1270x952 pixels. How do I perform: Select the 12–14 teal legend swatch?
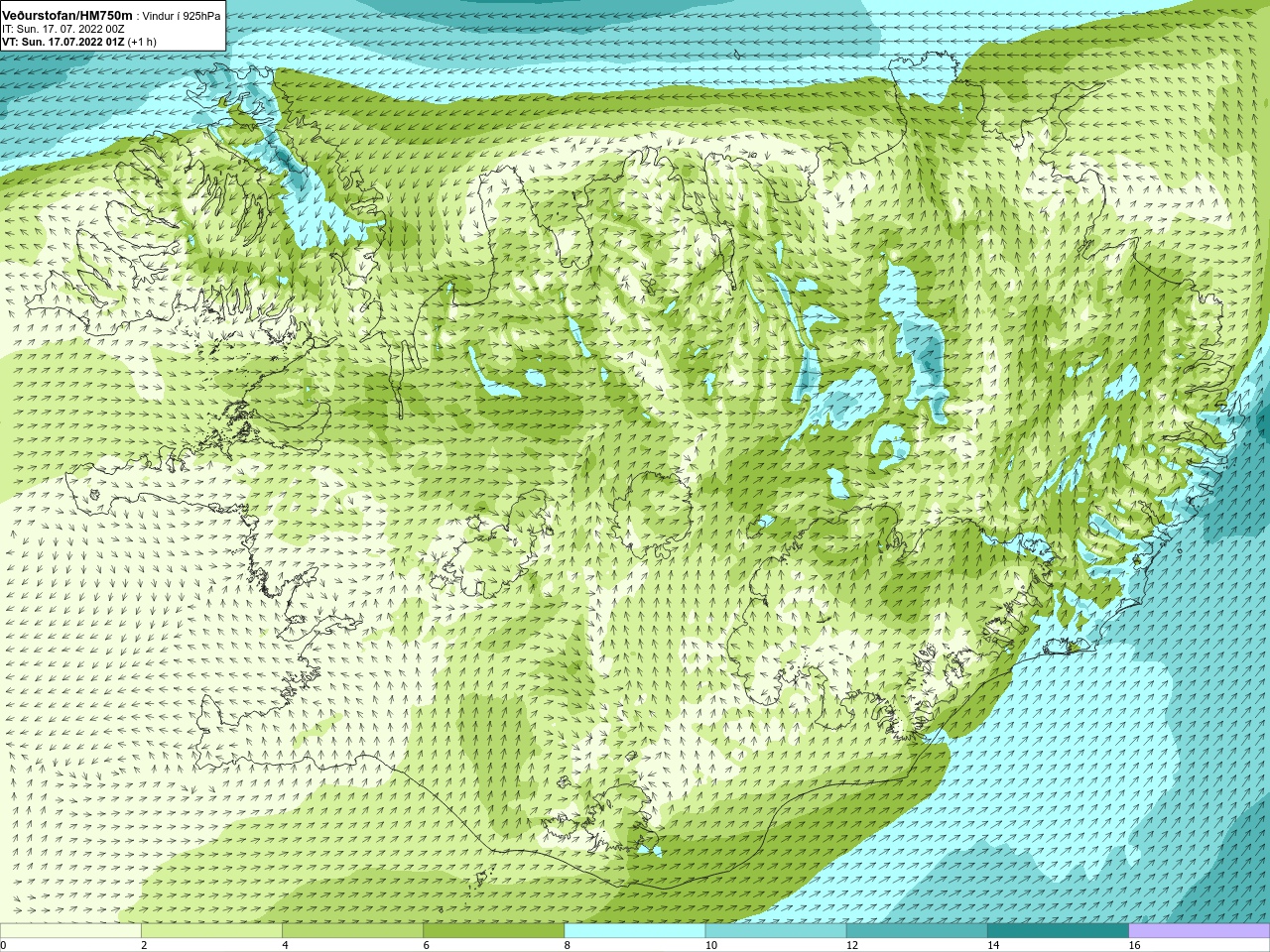(917, 931)
